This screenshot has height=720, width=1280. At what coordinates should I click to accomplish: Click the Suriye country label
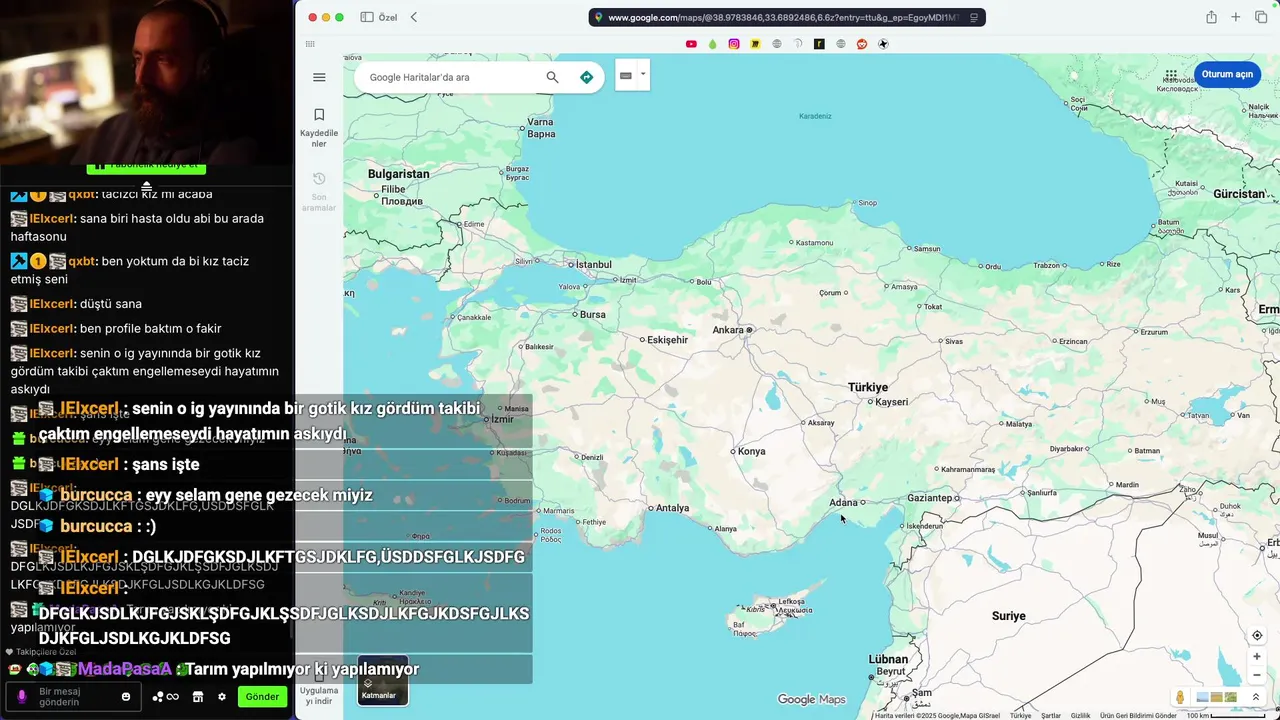click(1009, 616)
